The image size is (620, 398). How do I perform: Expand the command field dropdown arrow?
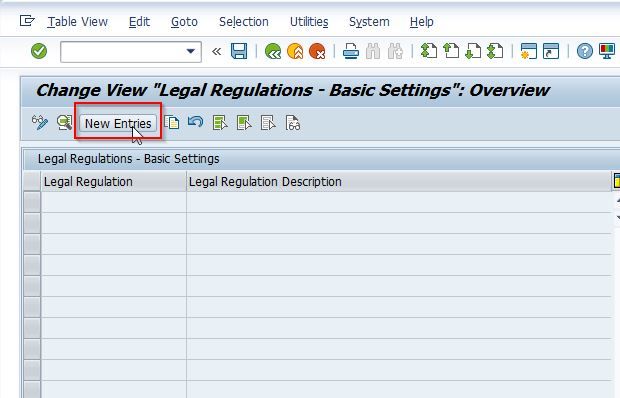pos(191,51)
